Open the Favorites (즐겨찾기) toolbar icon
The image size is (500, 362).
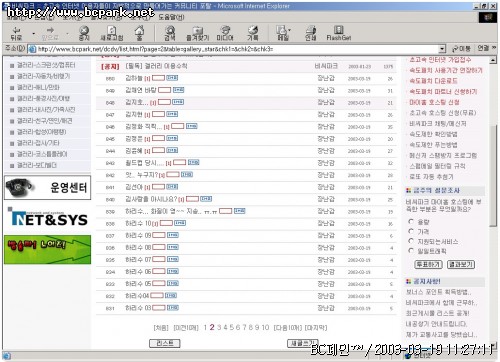[x=197, y=33]
